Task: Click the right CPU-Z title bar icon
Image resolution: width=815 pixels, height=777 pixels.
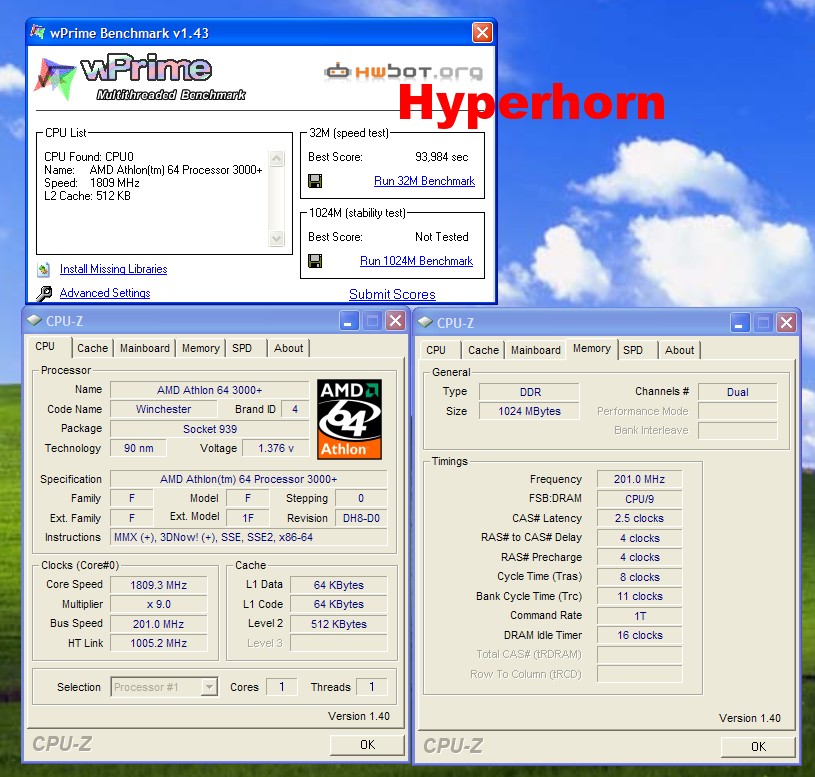Action: point(425,322)
